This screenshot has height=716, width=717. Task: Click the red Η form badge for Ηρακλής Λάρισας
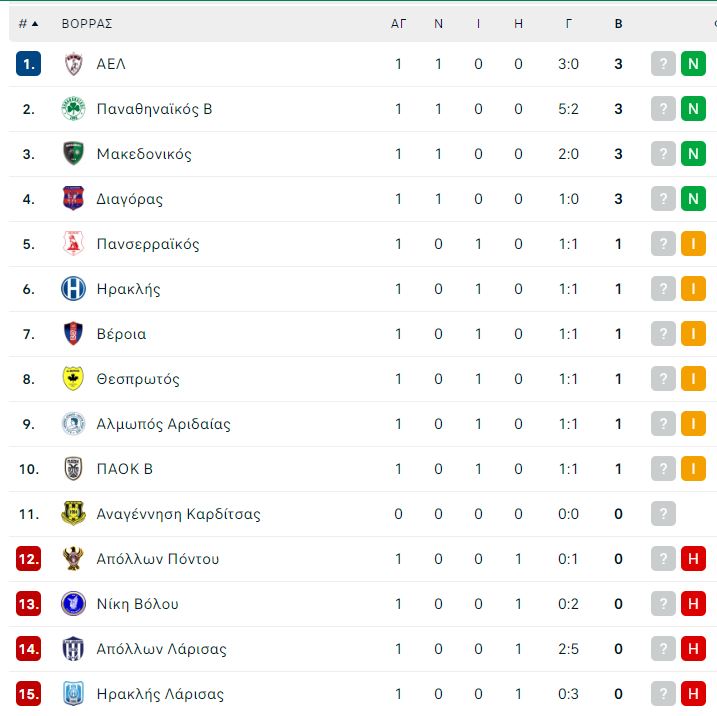point(693,694)
